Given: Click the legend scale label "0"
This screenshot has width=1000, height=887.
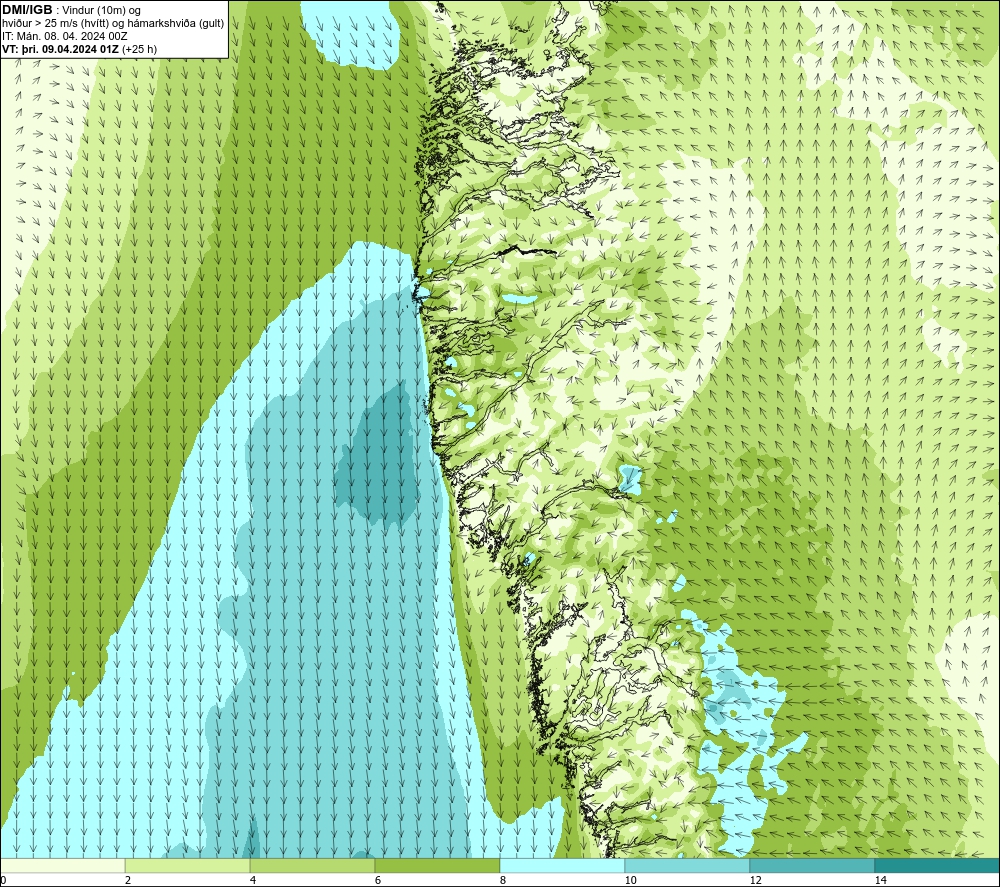Looking at the screenshot, I should (x=3, y=880).
